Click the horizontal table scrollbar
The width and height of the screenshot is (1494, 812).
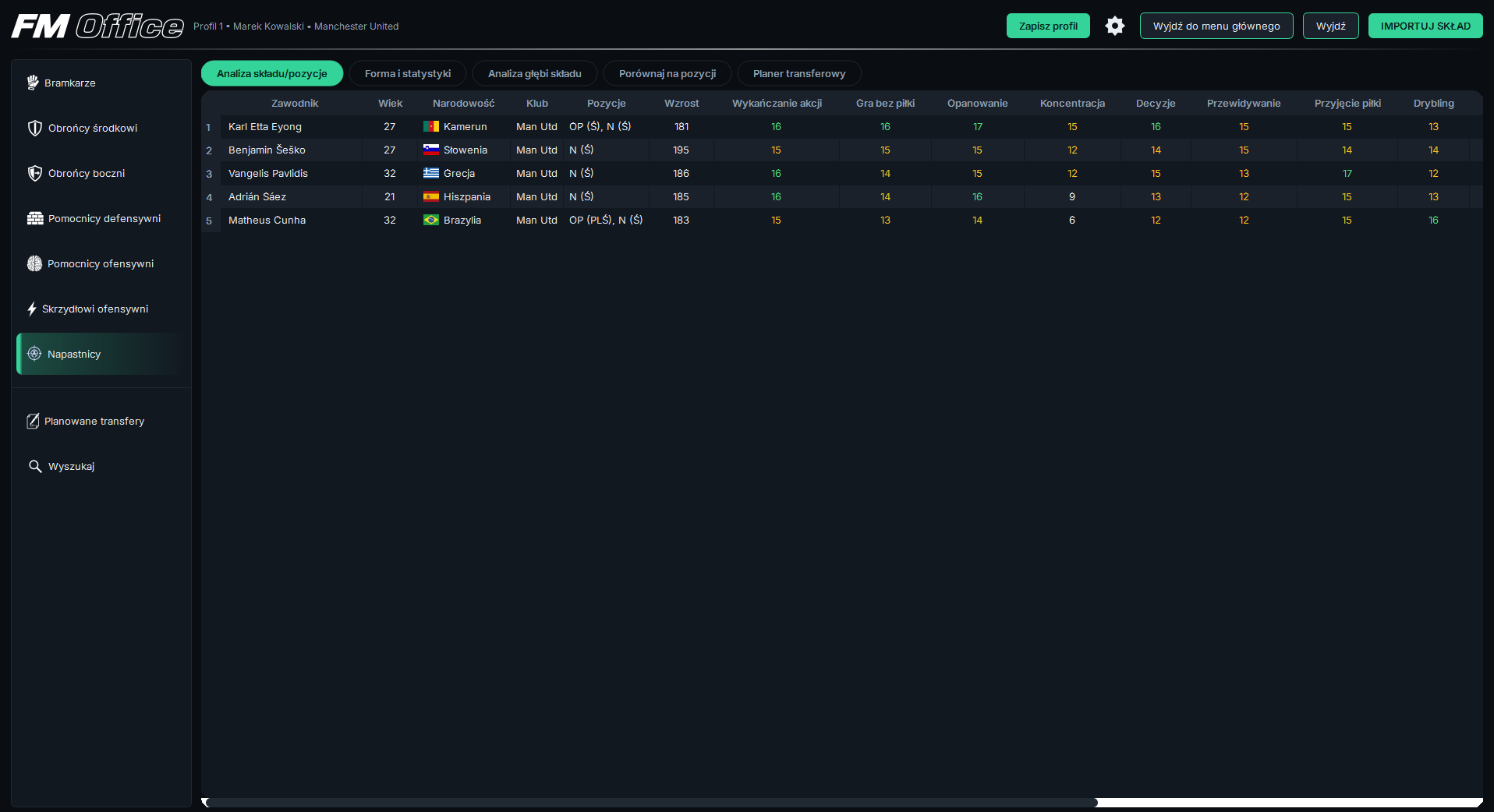pos(651,803)
